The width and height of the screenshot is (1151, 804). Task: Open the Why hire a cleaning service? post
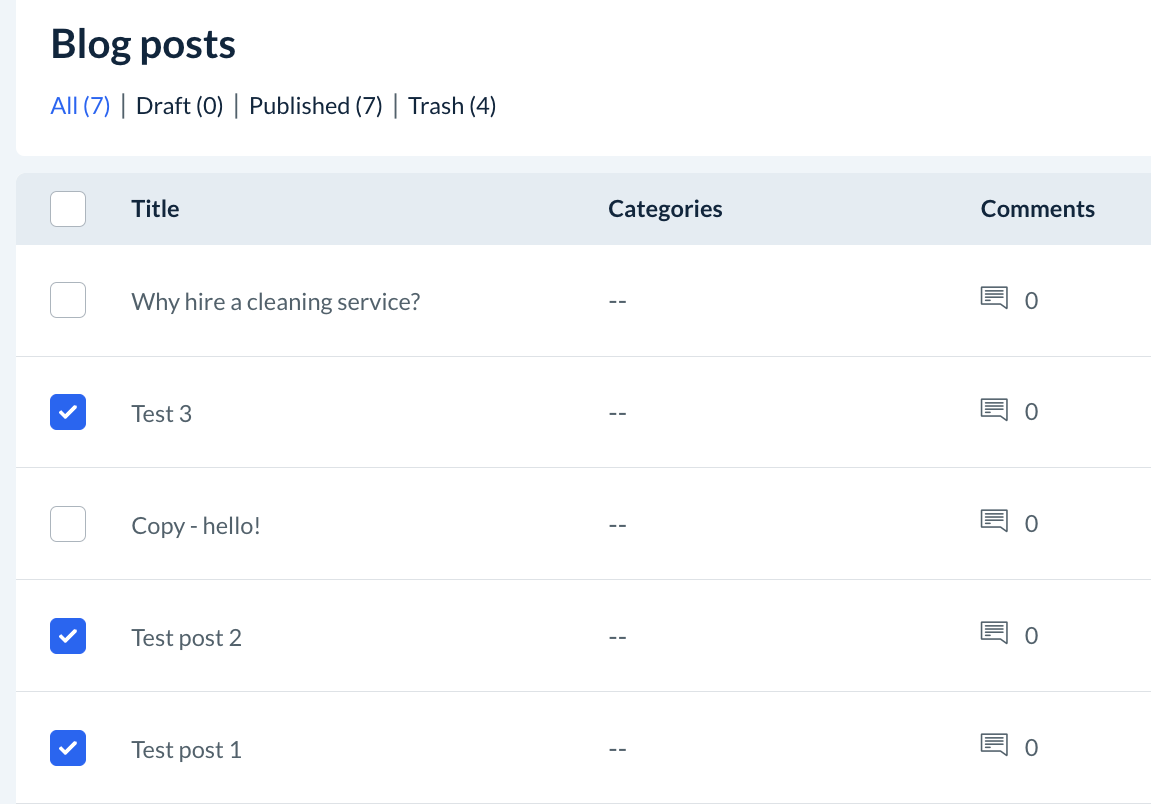click(x=275, y=301)
